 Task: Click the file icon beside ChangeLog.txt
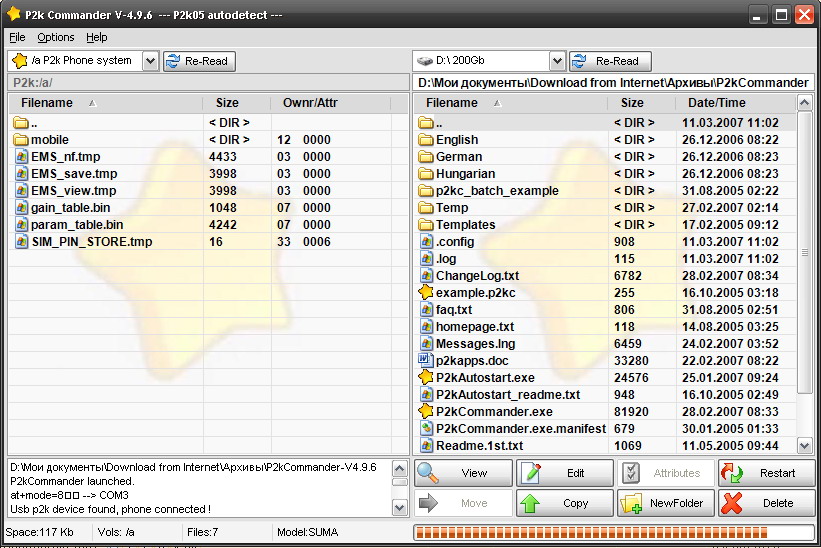coord(427,276)
